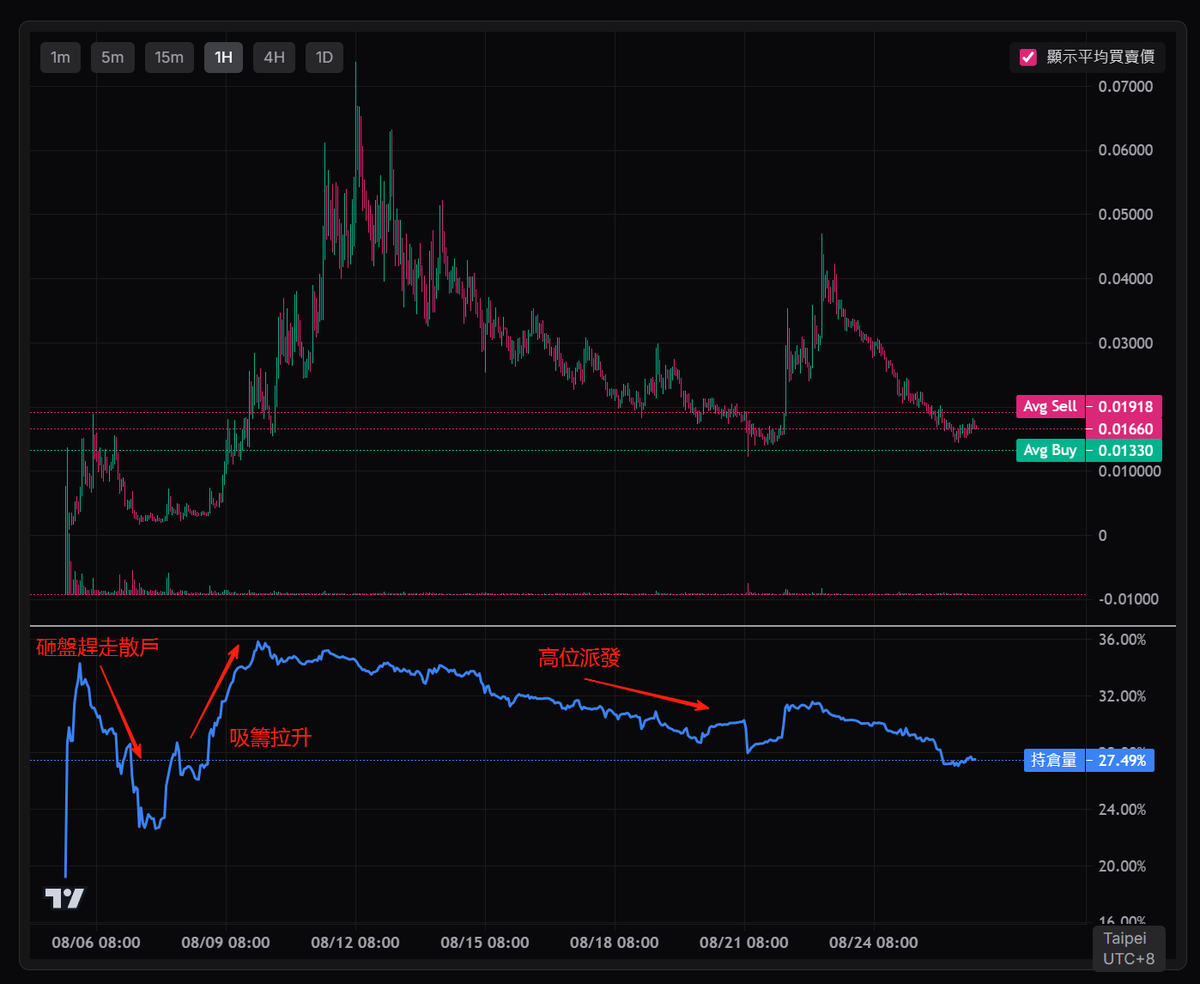Image resolution: width=1200 pixels, height=984 pixels.
Task: Click the 0.01330 price tag
Action: click(x=1124, y=450)
